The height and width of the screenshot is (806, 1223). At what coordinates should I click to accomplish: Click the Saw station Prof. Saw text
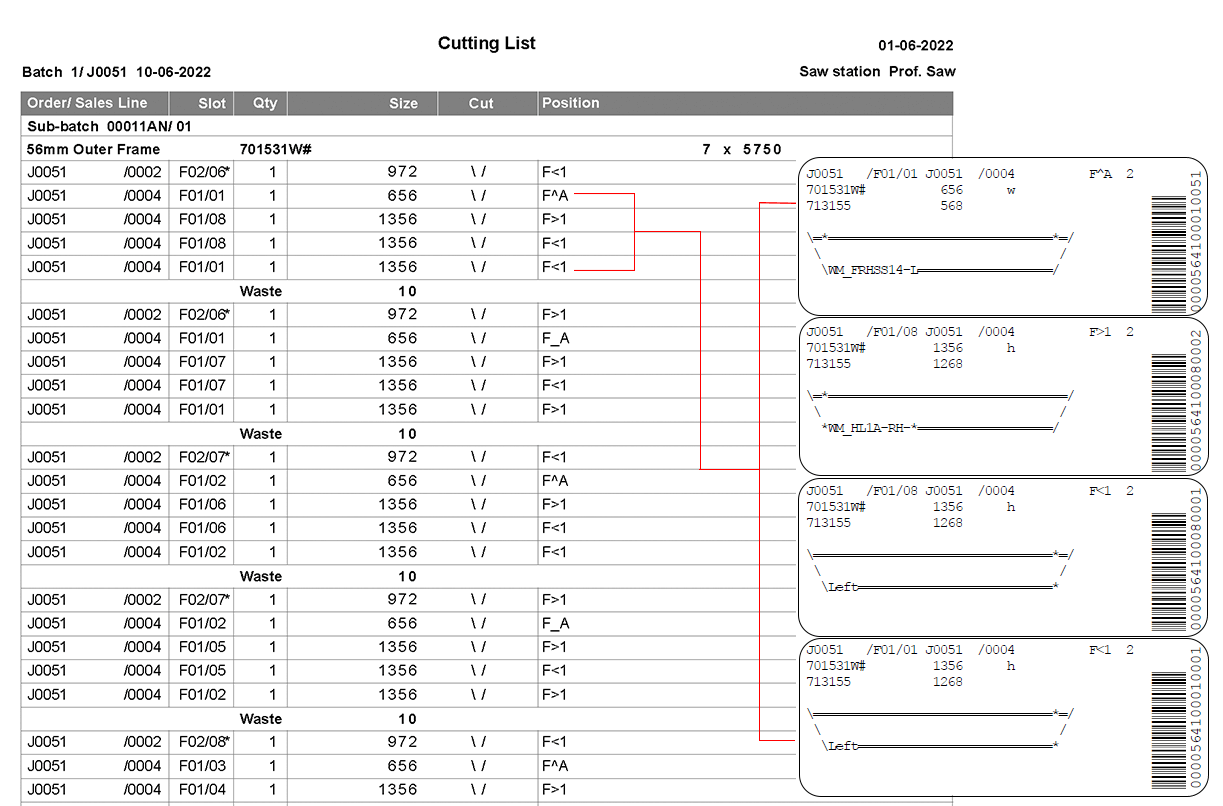point(877,71)
